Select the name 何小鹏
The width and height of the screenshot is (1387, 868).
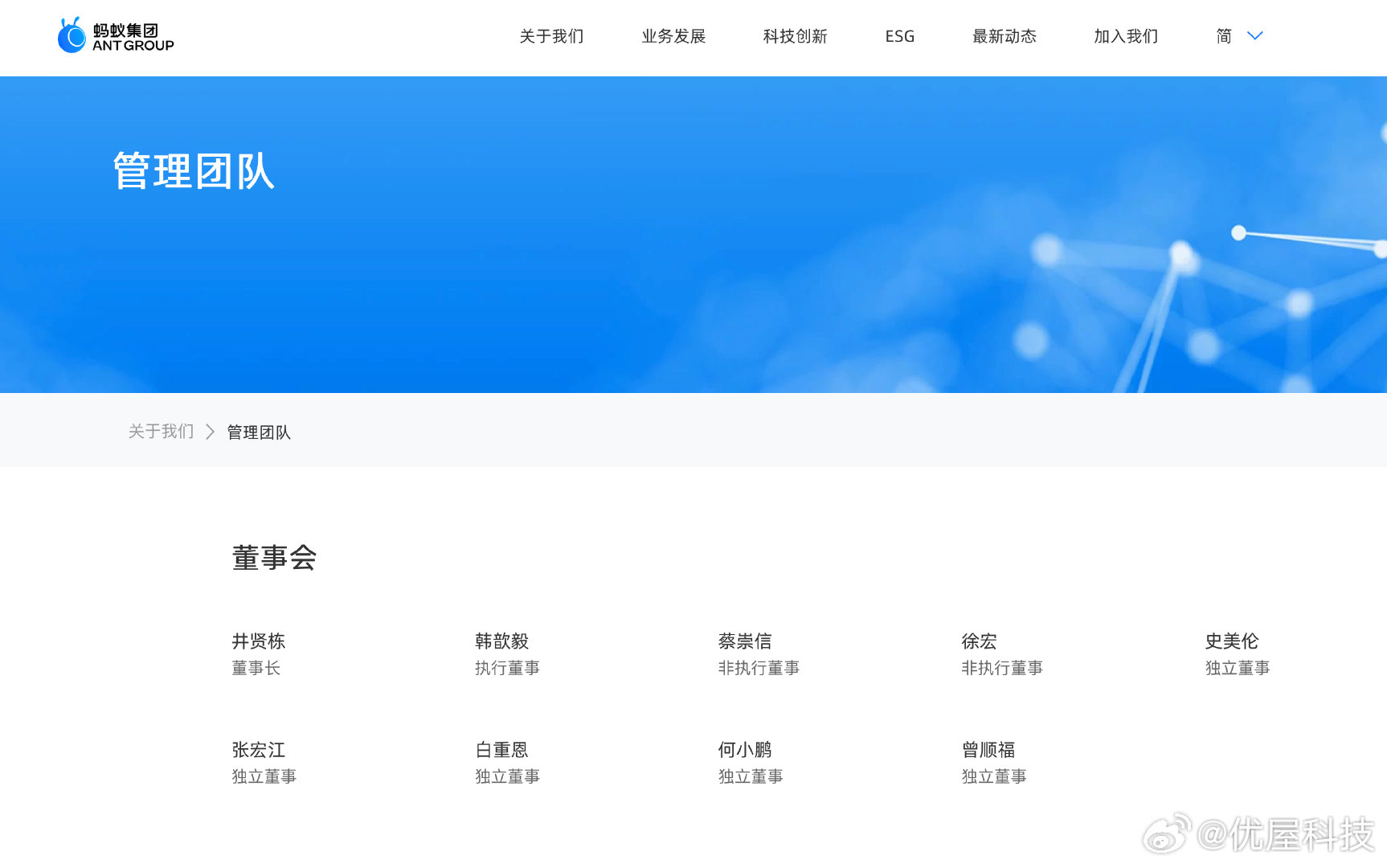[745, 750]
